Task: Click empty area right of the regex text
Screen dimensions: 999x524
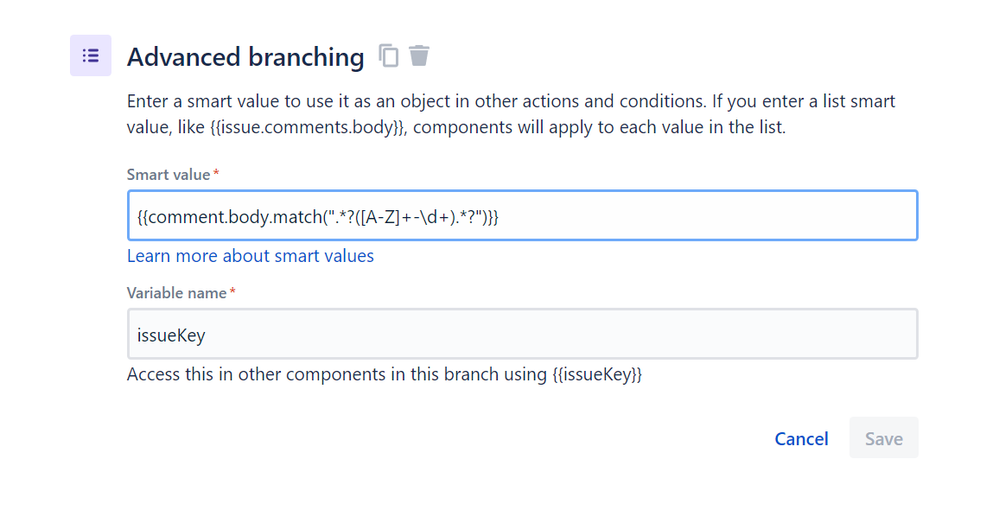Action: tap(707, 215)
